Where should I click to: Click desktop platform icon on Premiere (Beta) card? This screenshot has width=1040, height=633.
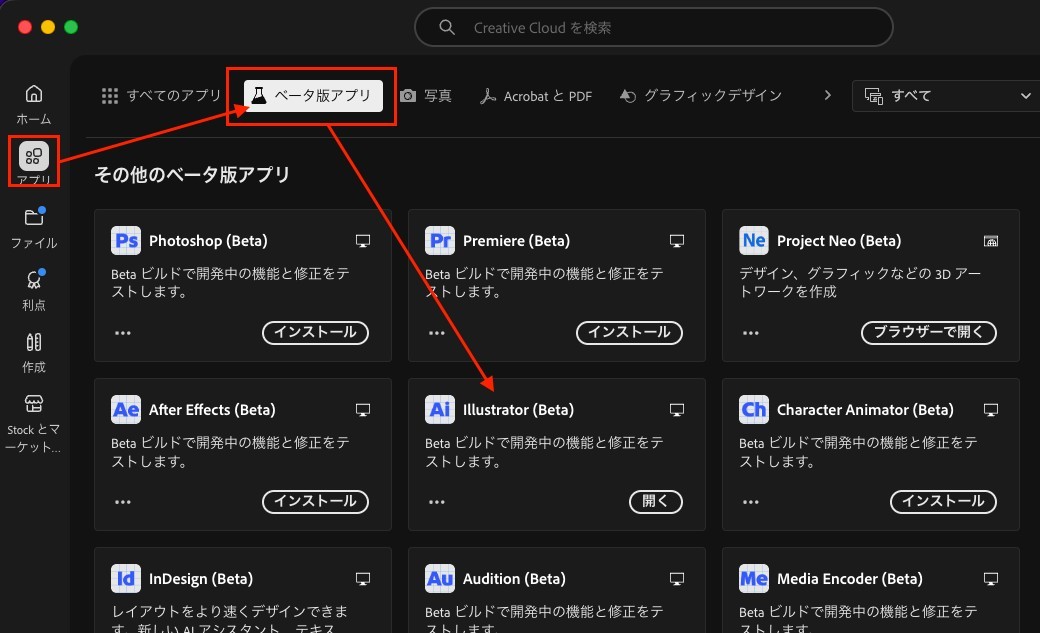[677, 241]
